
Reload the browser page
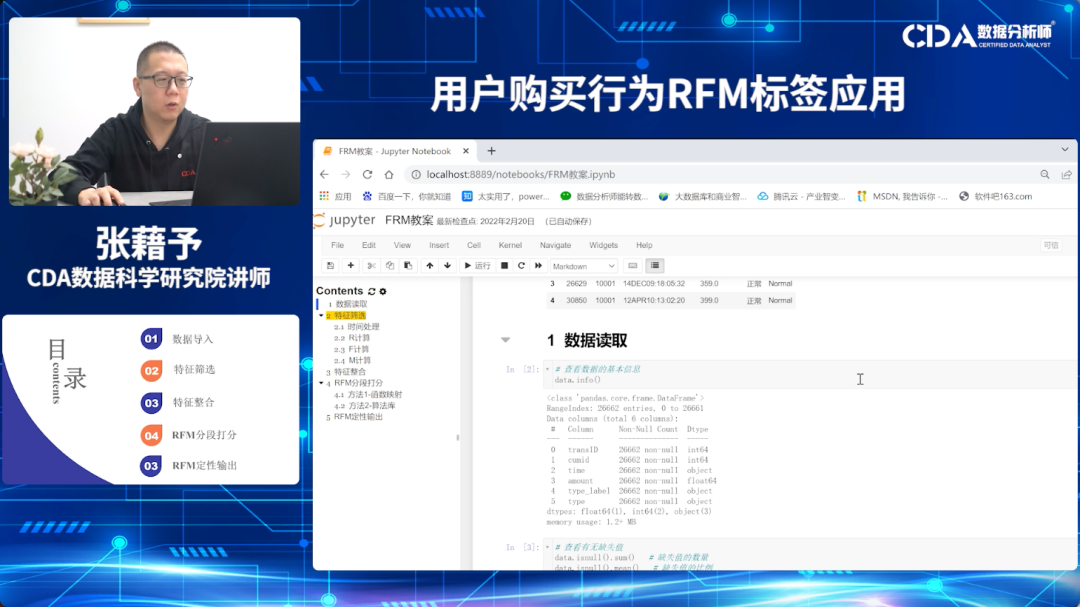(367, 174)
